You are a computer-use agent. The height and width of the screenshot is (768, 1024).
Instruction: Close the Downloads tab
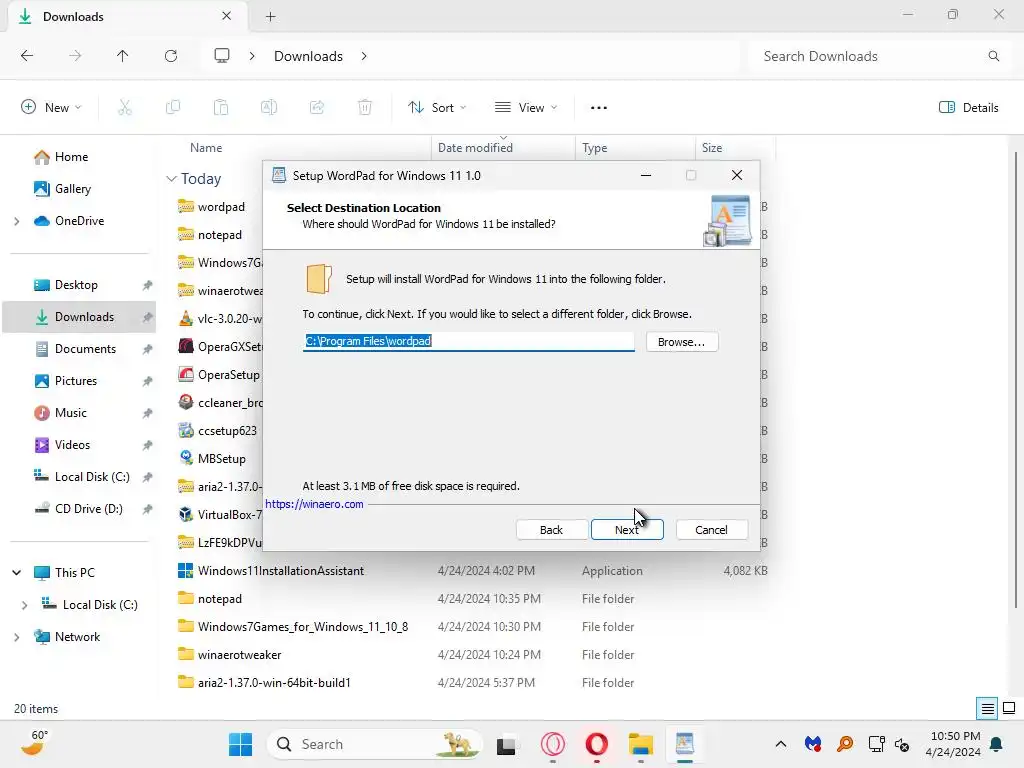[x=227, y=16]
